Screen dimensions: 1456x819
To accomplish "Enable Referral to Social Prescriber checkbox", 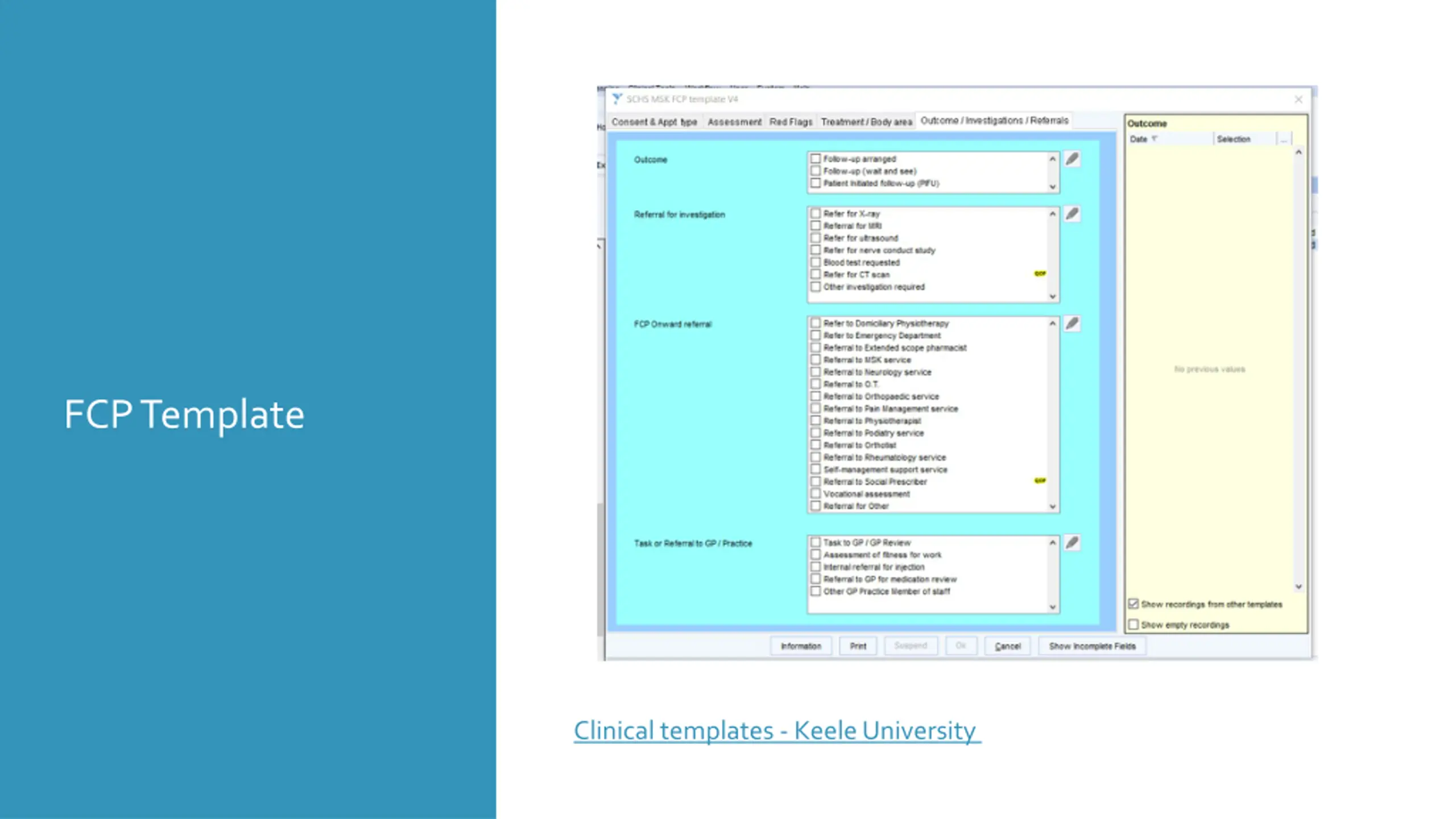I will pos(816,482).
